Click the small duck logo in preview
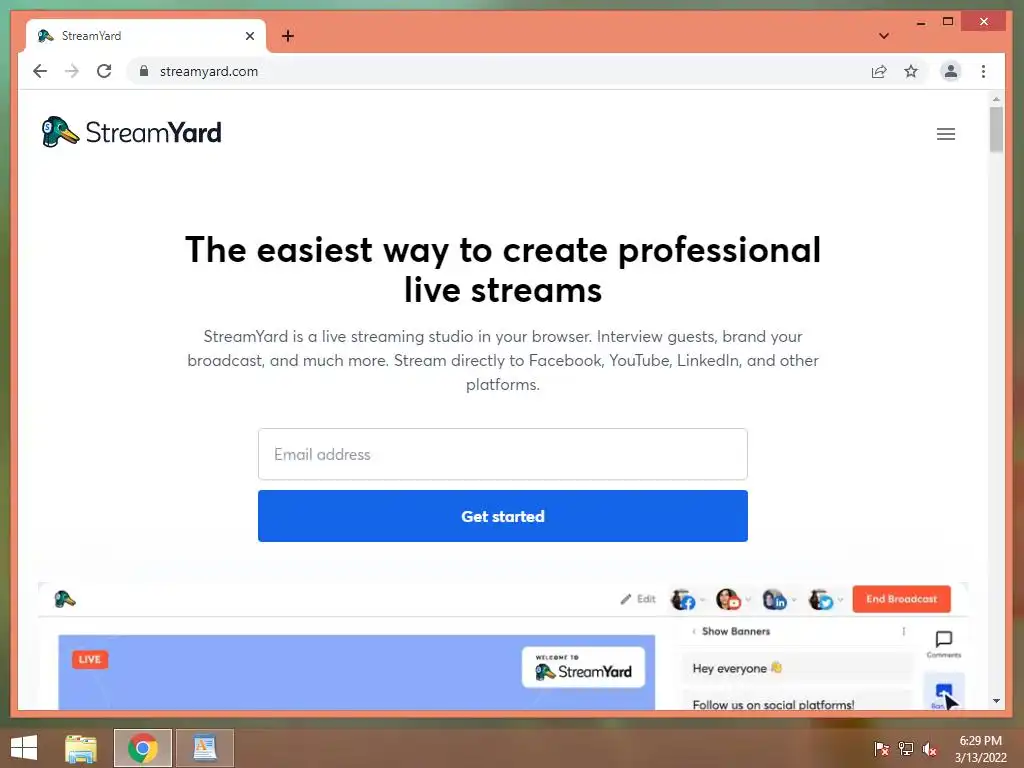Screen dimensions: 1024x768 [65, 599]
